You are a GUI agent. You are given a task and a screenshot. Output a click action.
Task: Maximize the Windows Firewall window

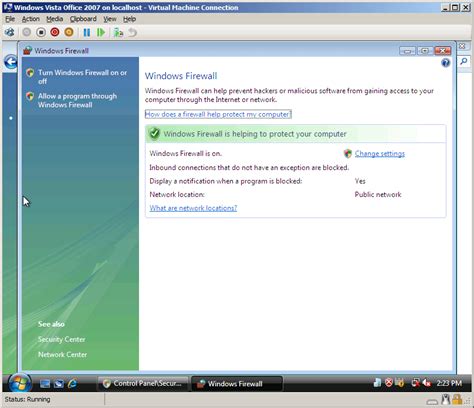pos(425,51)
